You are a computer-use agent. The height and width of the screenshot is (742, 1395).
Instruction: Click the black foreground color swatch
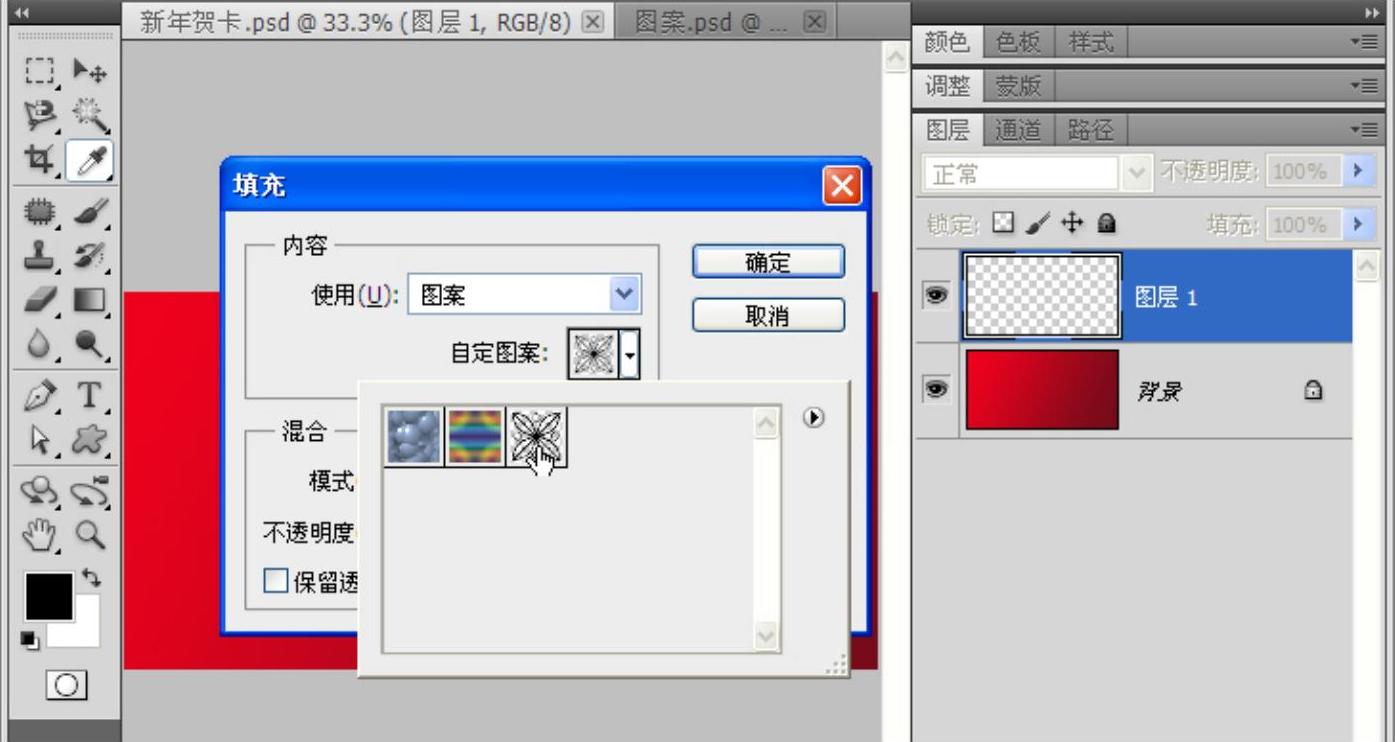tap(48, 596)
